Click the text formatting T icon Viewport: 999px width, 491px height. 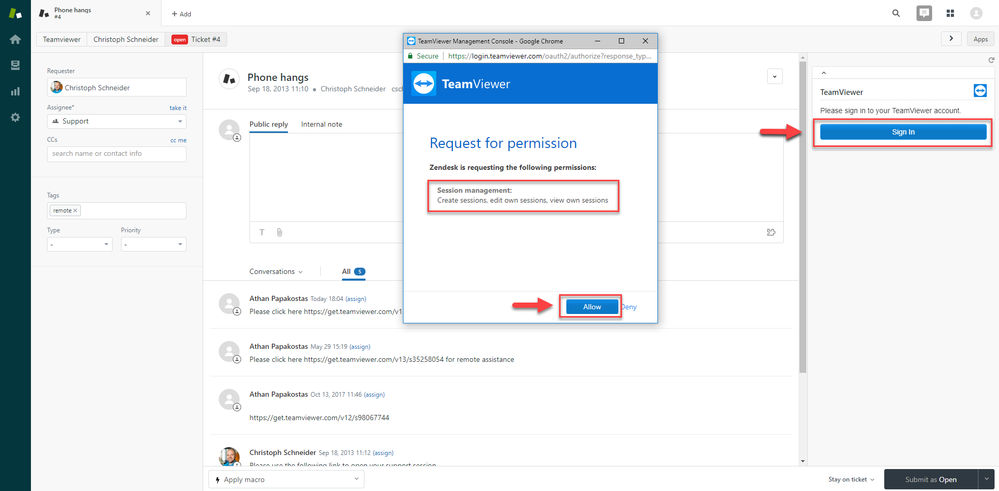pyautogui.click(x=261, y=232)
